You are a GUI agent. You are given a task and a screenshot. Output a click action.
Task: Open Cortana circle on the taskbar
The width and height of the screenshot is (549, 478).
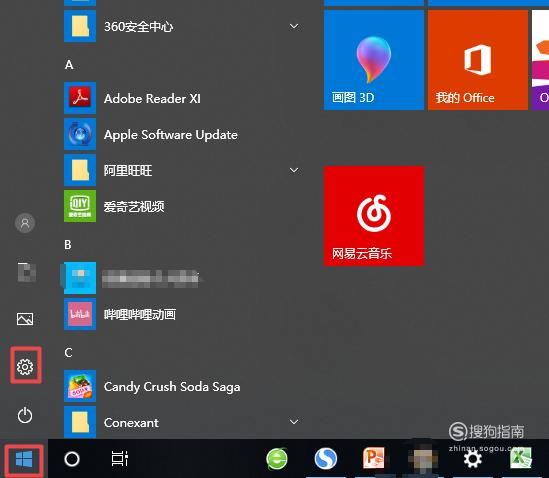(x=72, y=459)
